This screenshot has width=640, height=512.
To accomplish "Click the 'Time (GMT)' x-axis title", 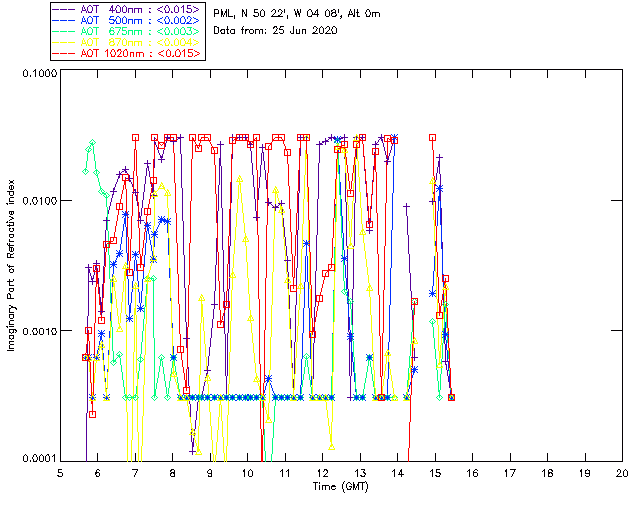I will pos(341,486).
